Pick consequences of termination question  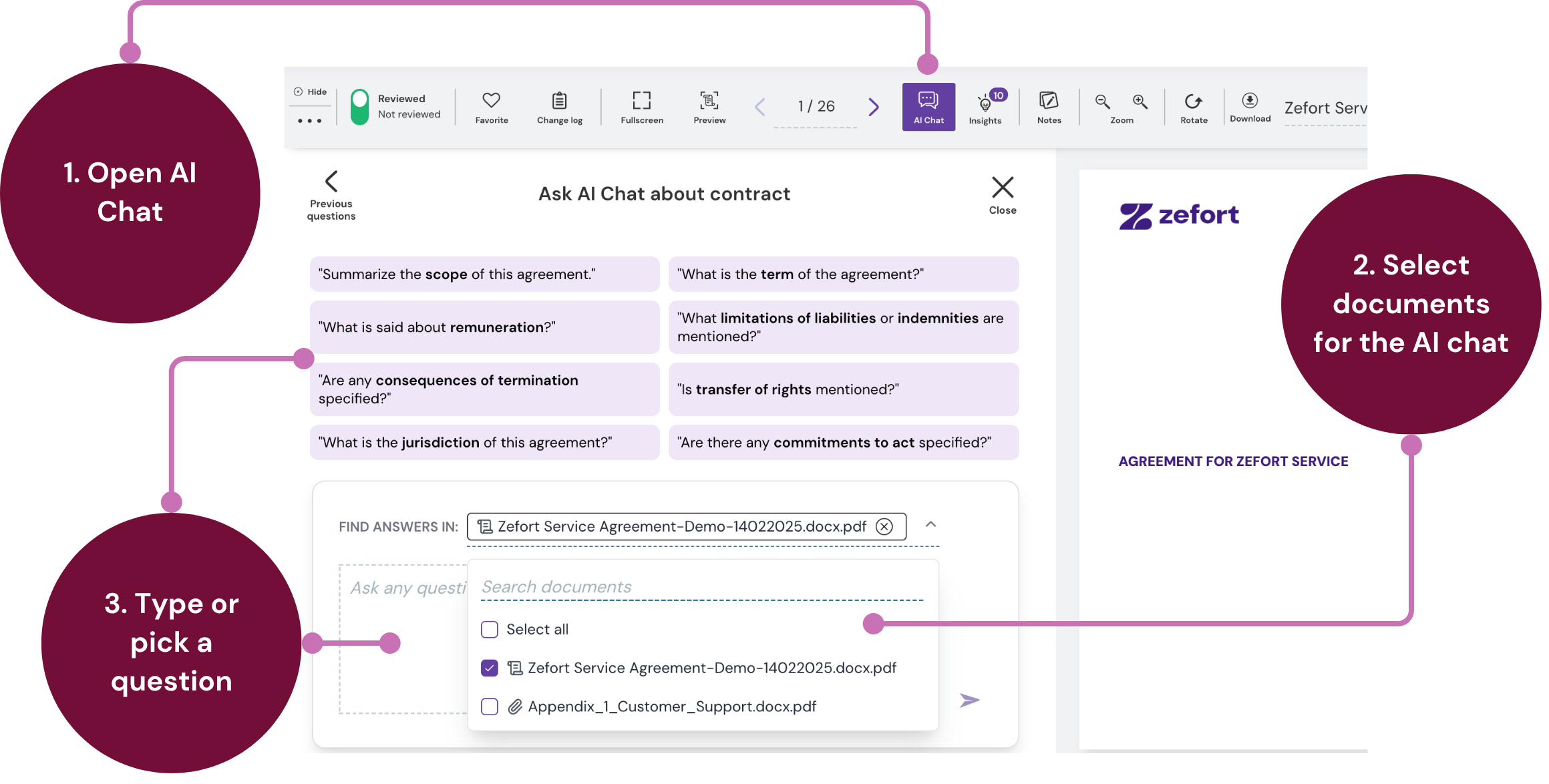point(484,389)
